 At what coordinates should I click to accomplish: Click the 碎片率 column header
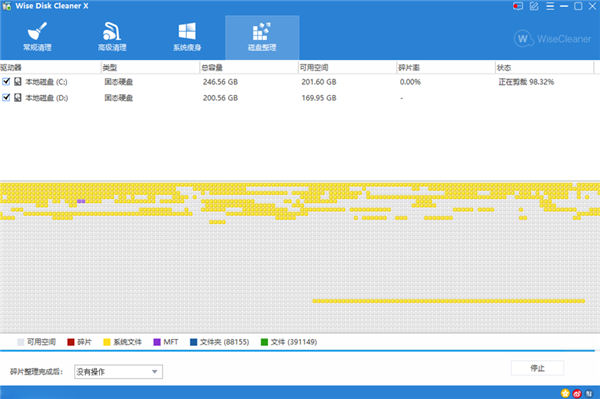(446, 68)
